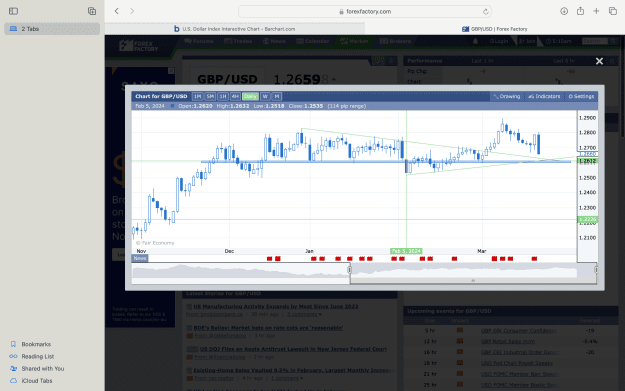Click the notifications bell icon
The image size is (625, 391).
[x=475, y=41]
